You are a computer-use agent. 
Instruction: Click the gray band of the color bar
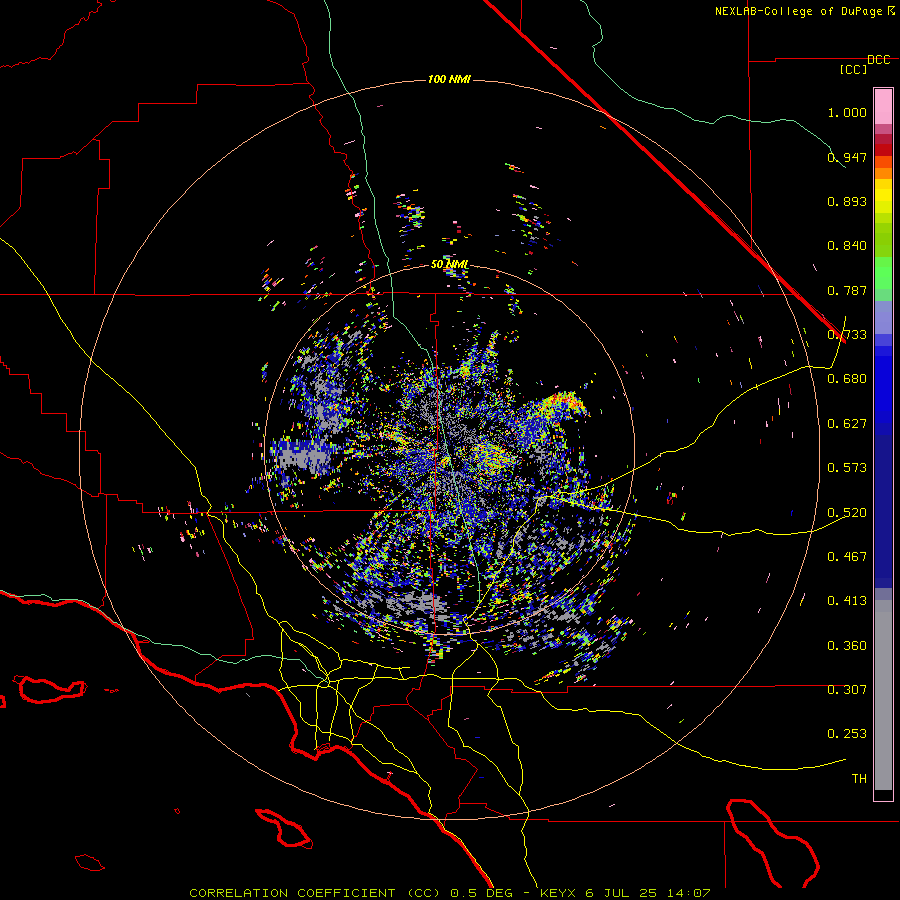pyautogui.click(x=883, y=695)
